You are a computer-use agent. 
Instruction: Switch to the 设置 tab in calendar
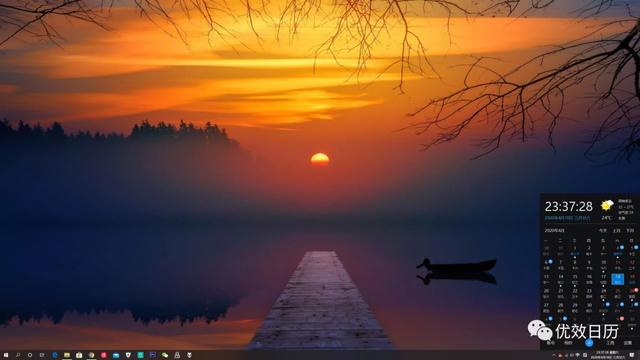(x=628, y=343)
